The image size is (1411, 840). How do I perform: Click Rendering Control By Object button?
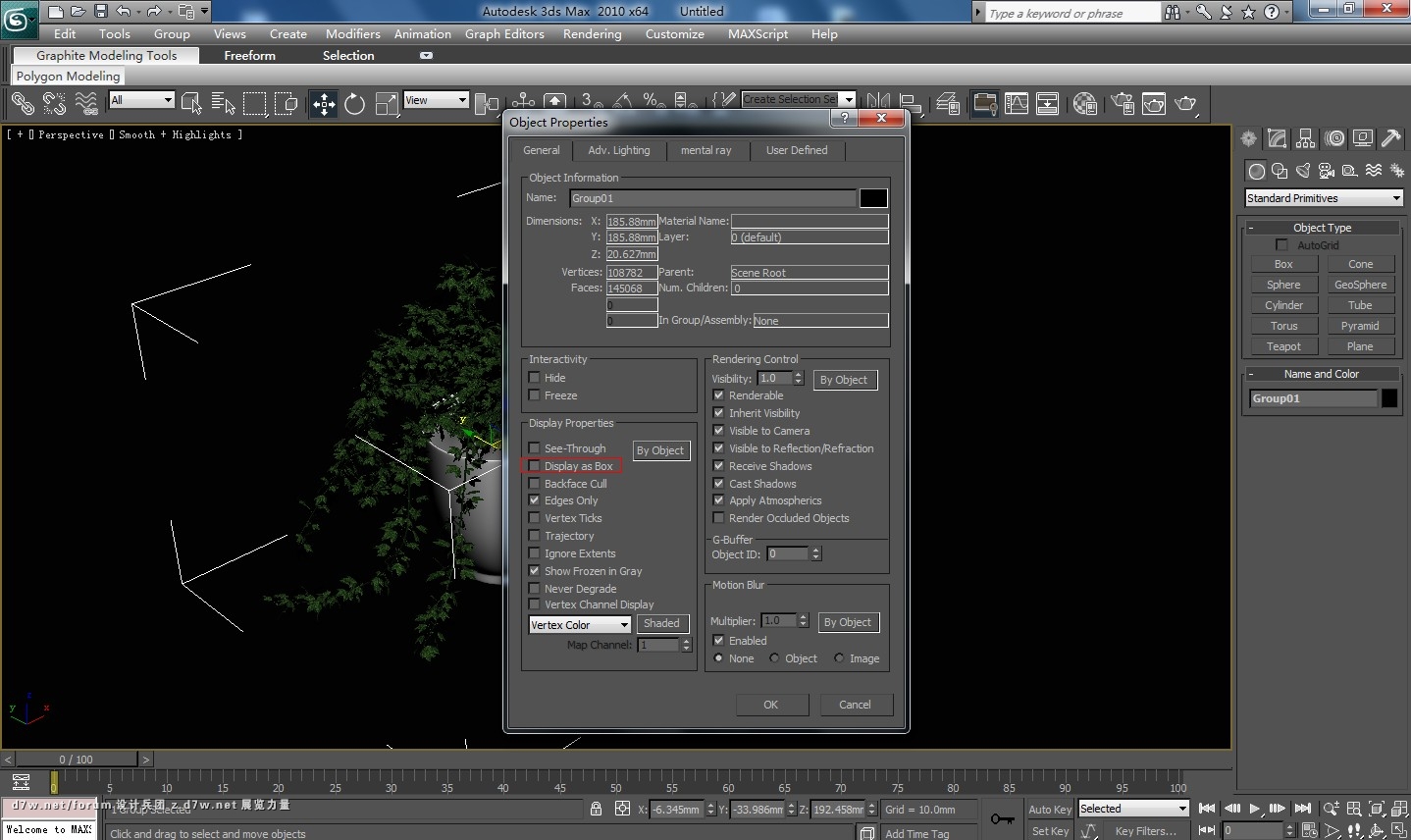click(x=844, y=380)
